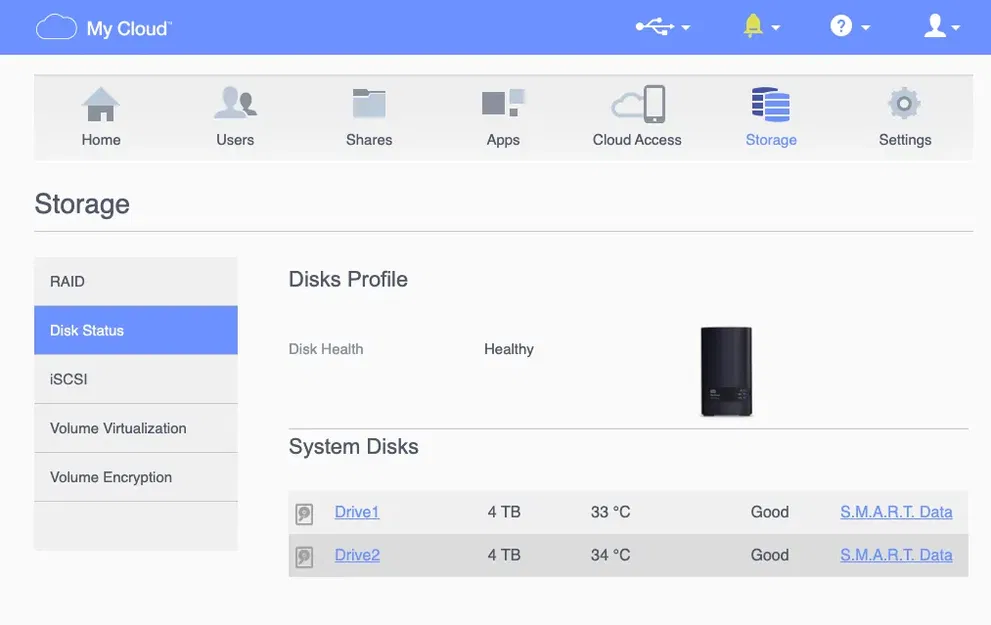991x625 pixels.
Task: Open the Settings gear icon
Action: (904, 103)
